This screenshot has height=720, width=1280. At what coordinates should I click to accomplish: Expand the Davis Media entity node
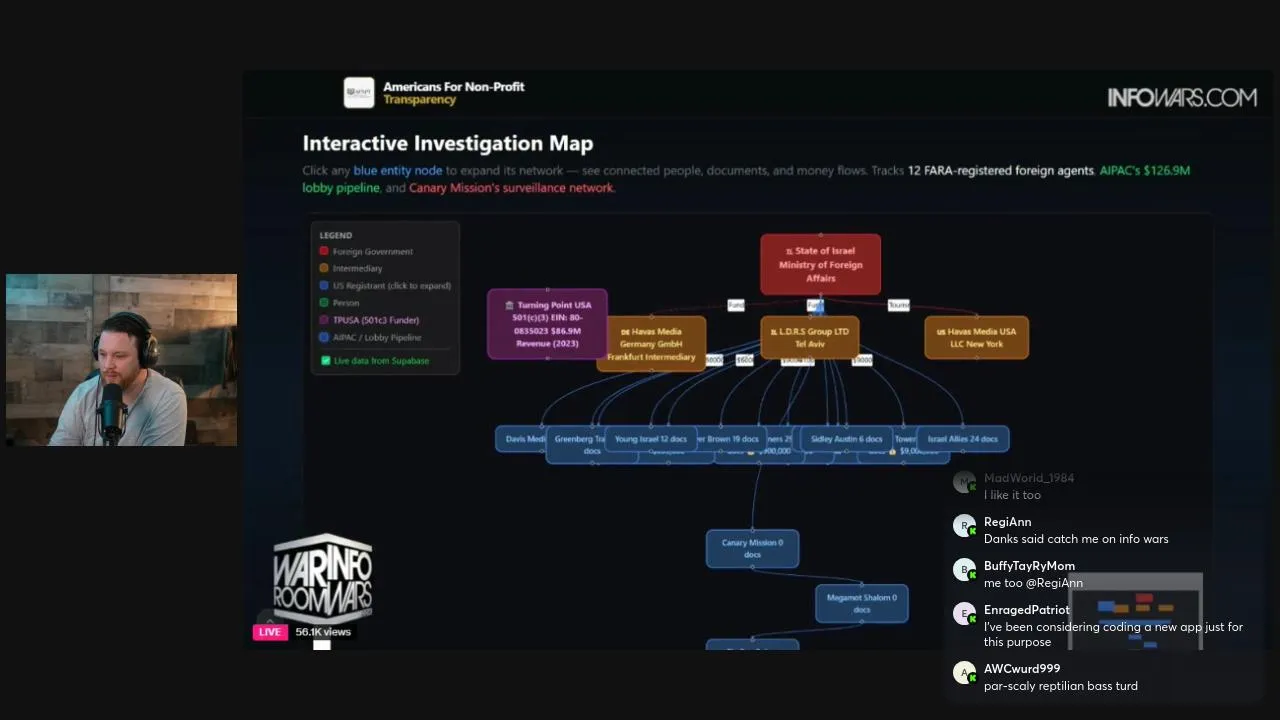click(521, 439)
